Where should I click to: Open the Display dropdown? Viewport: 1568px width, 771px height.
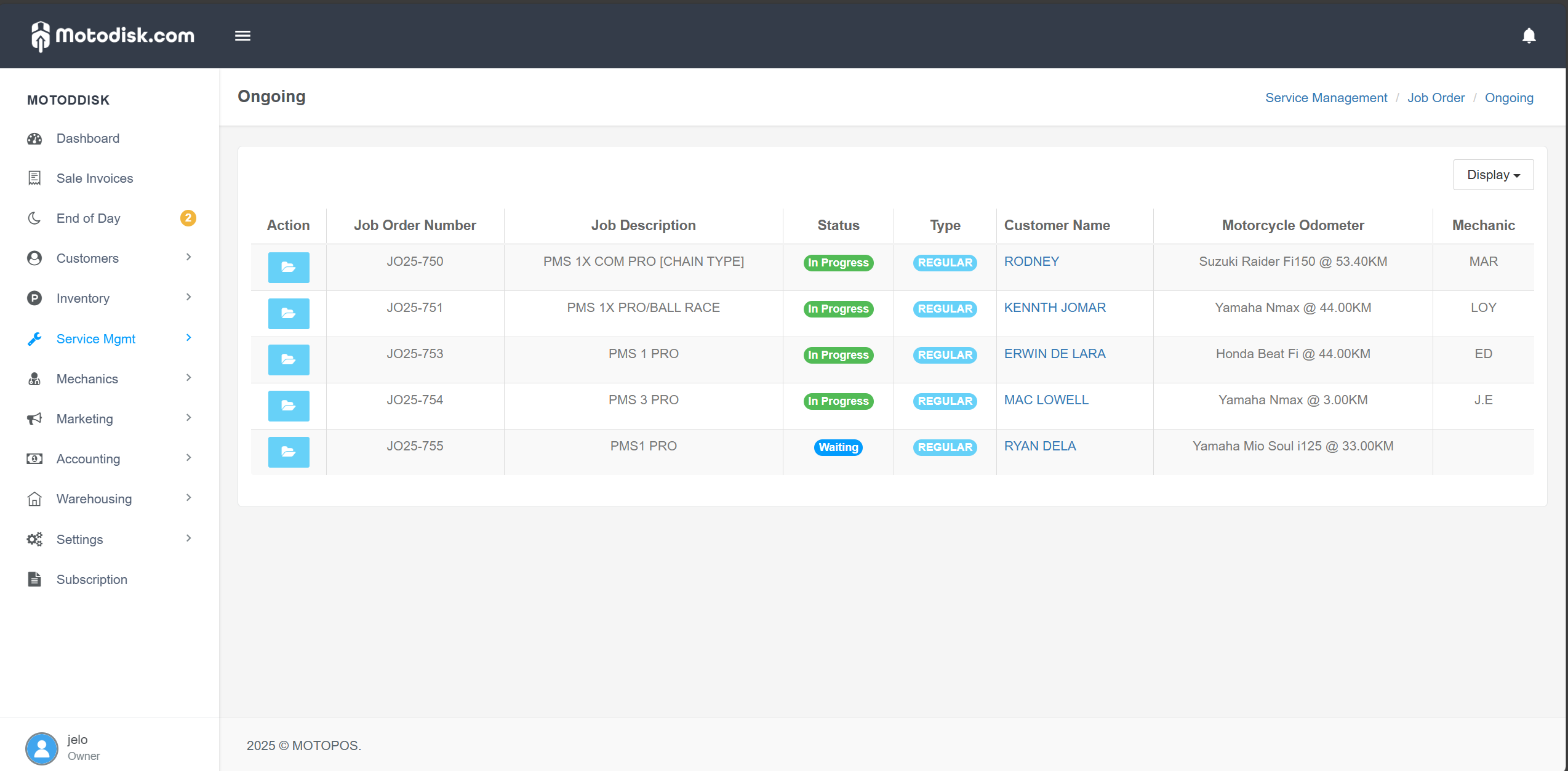(1493, 175)
